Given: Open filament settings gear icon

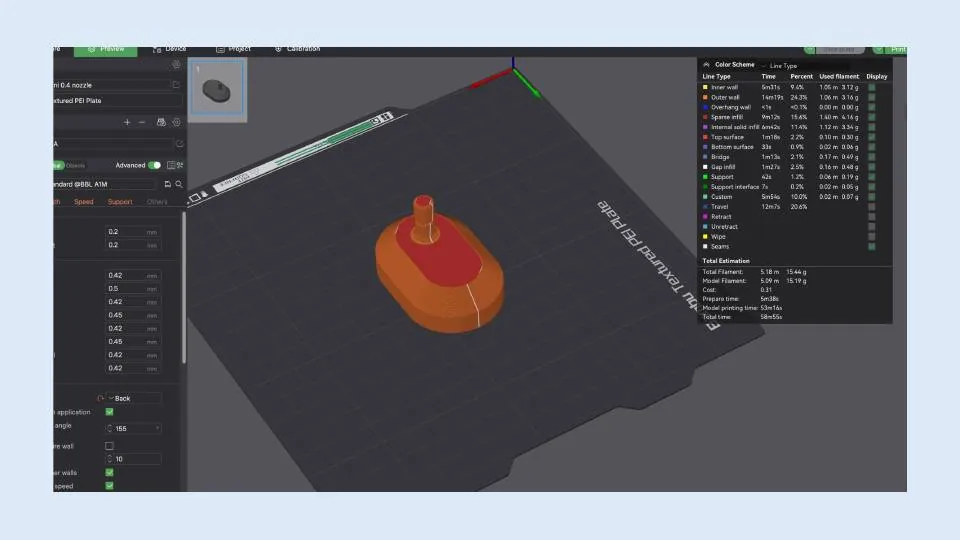Looking at the screenshot, I should (x=176, y=122).
